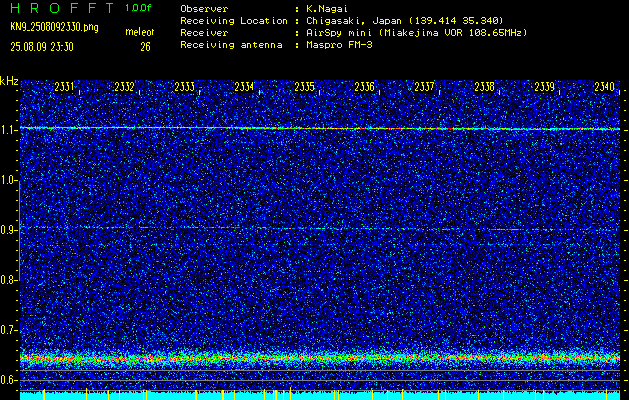The height and width of the screenshot is (400, 629).
Task: Click the Observer label
Action: (x=204, y=9)
